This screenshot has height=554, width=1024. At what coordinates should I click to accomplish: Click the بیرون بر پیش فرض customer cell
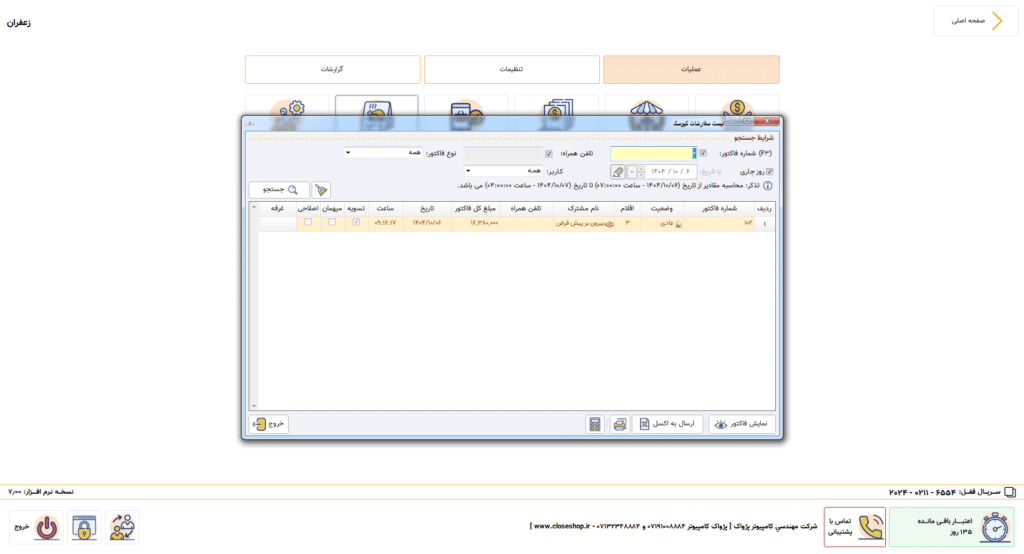tap(583, 223)
